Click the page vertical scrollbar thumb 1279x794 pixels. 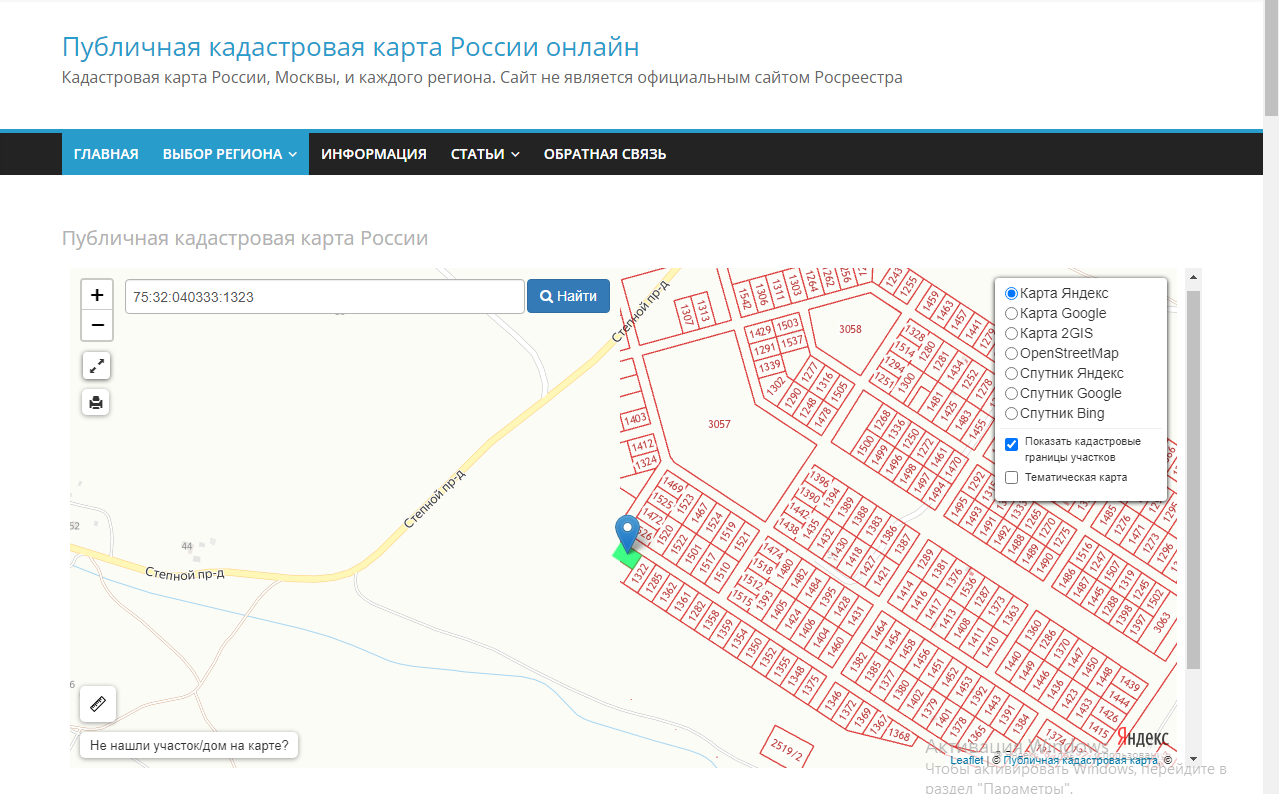click(x=1271, y=60)
